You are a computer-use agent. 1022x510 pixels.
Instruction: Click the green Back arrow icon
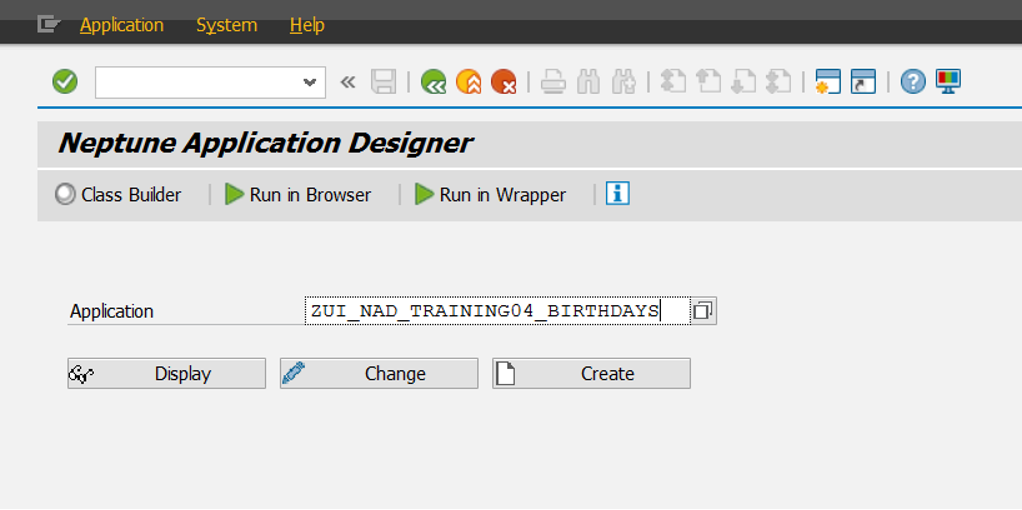point(433,82)
